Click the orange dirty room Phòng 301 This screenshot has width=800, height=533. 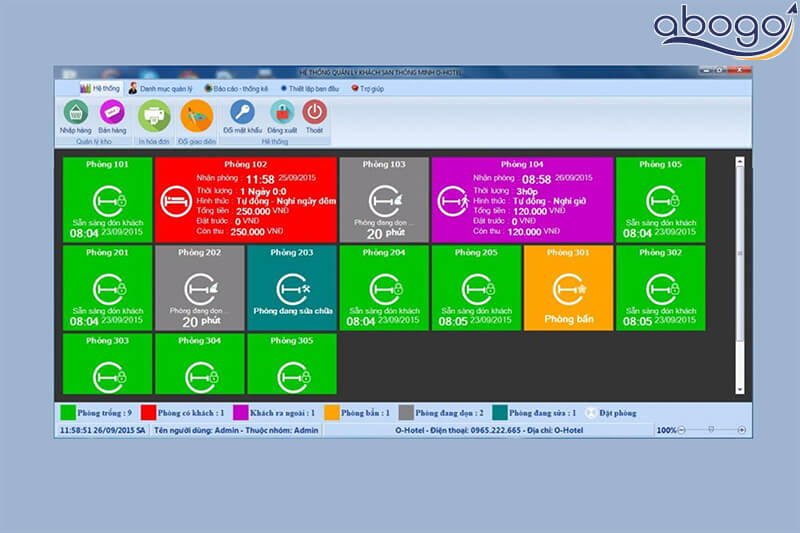pyautogui.click(x=568, y=288)
